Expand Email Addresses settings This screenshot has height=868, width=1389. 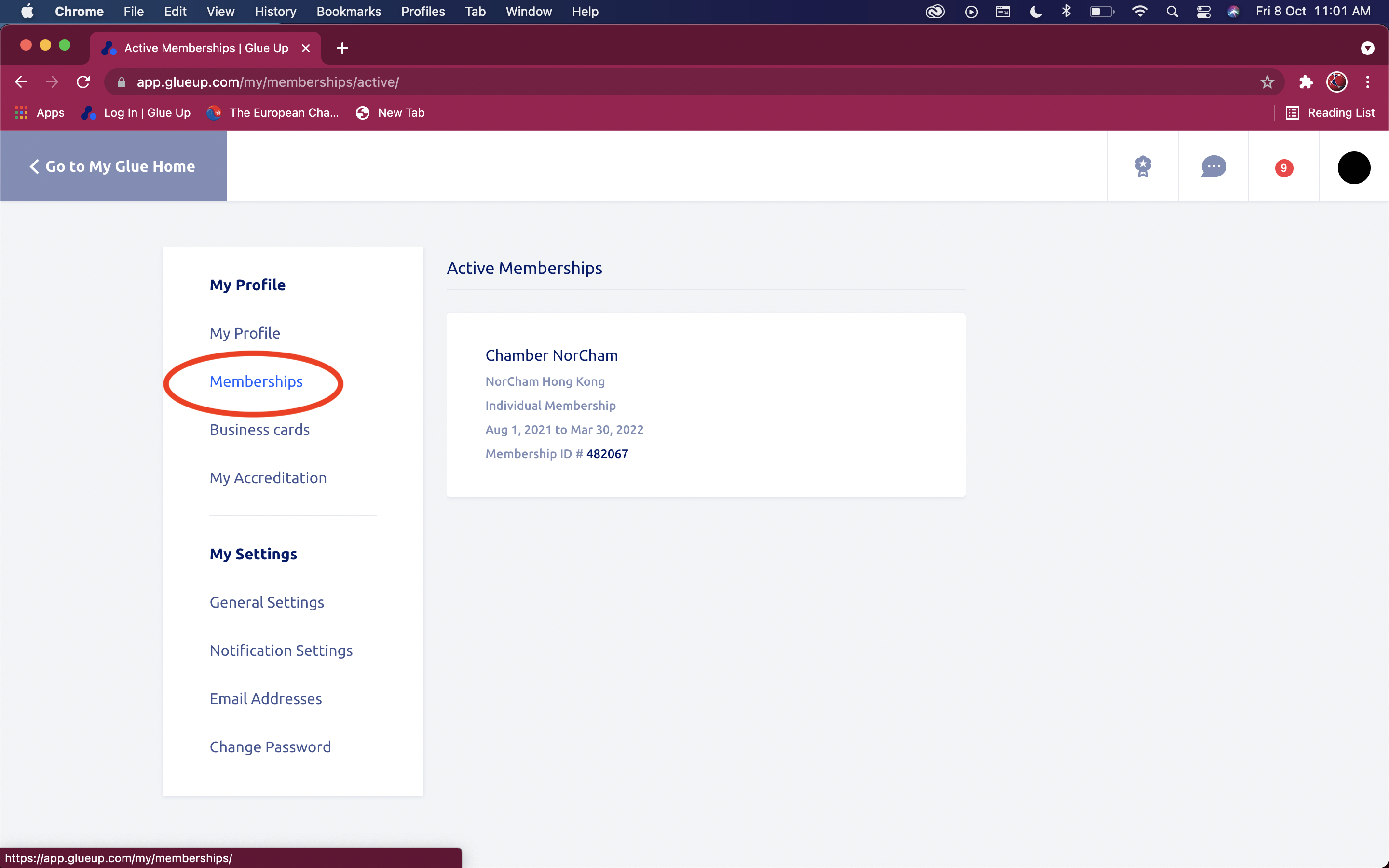pyautogui.click(x=265, y=698)
